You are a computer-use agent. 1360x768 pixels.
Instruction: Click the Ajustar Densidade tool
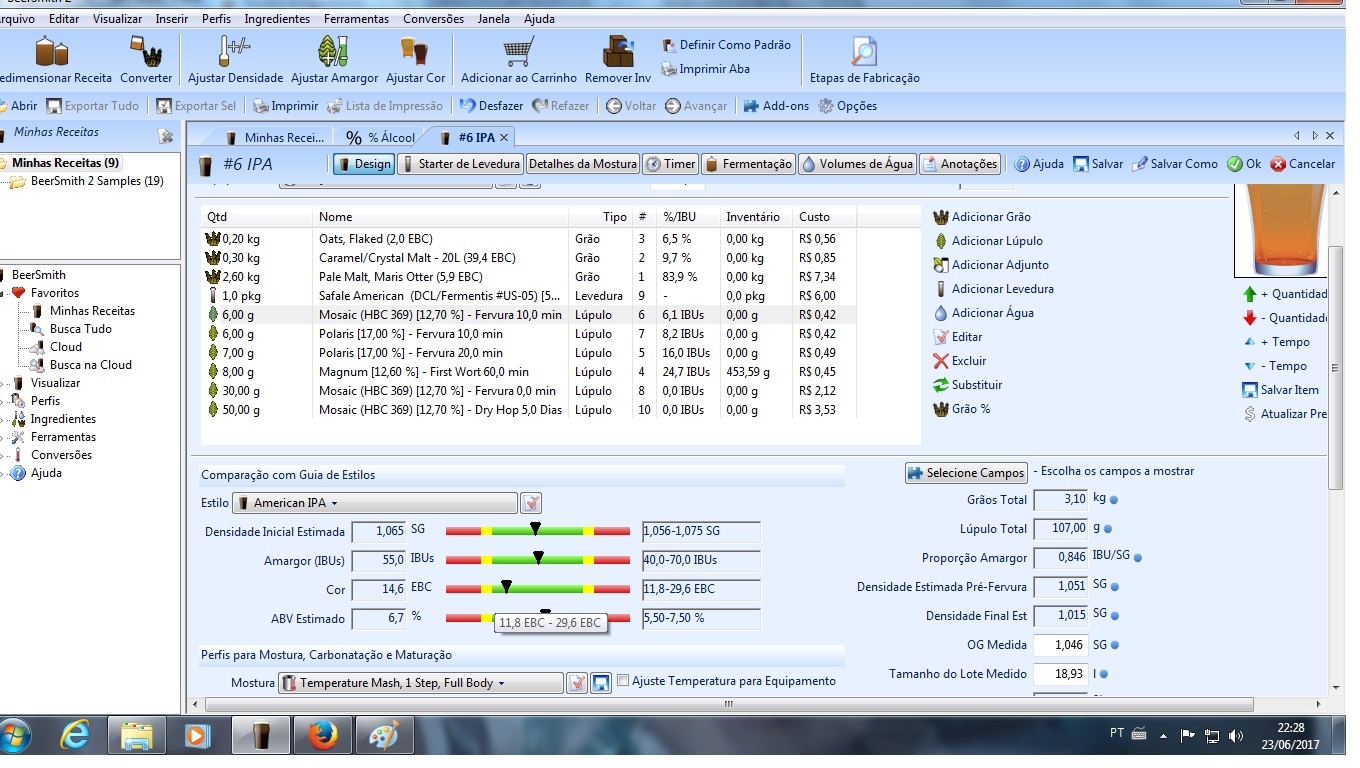click(x=236, y=59)
